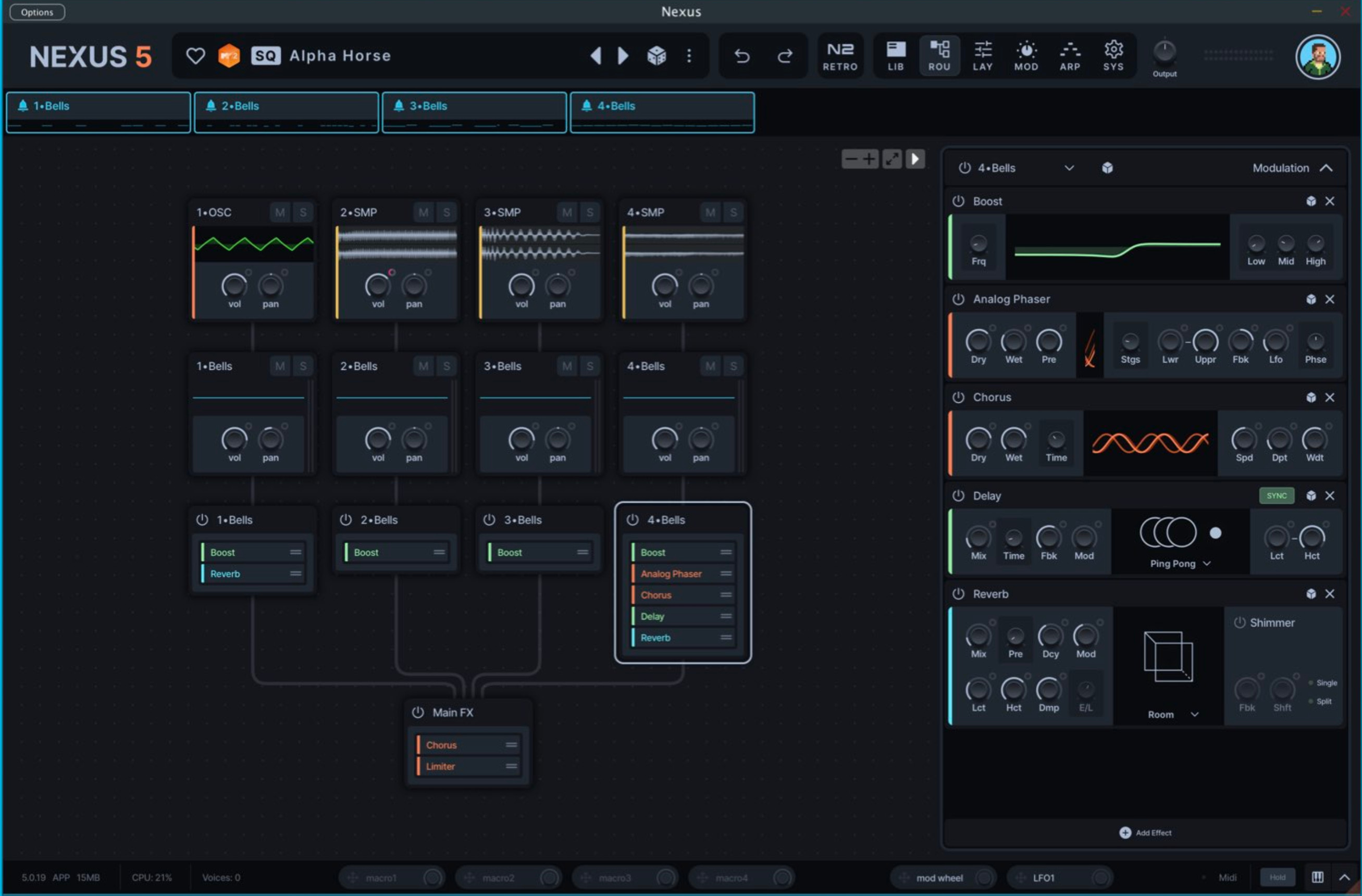The width and height of the screenshot is (1362, 896).
Task: Mute the 1•OSC module
Action: click(280, 212)
